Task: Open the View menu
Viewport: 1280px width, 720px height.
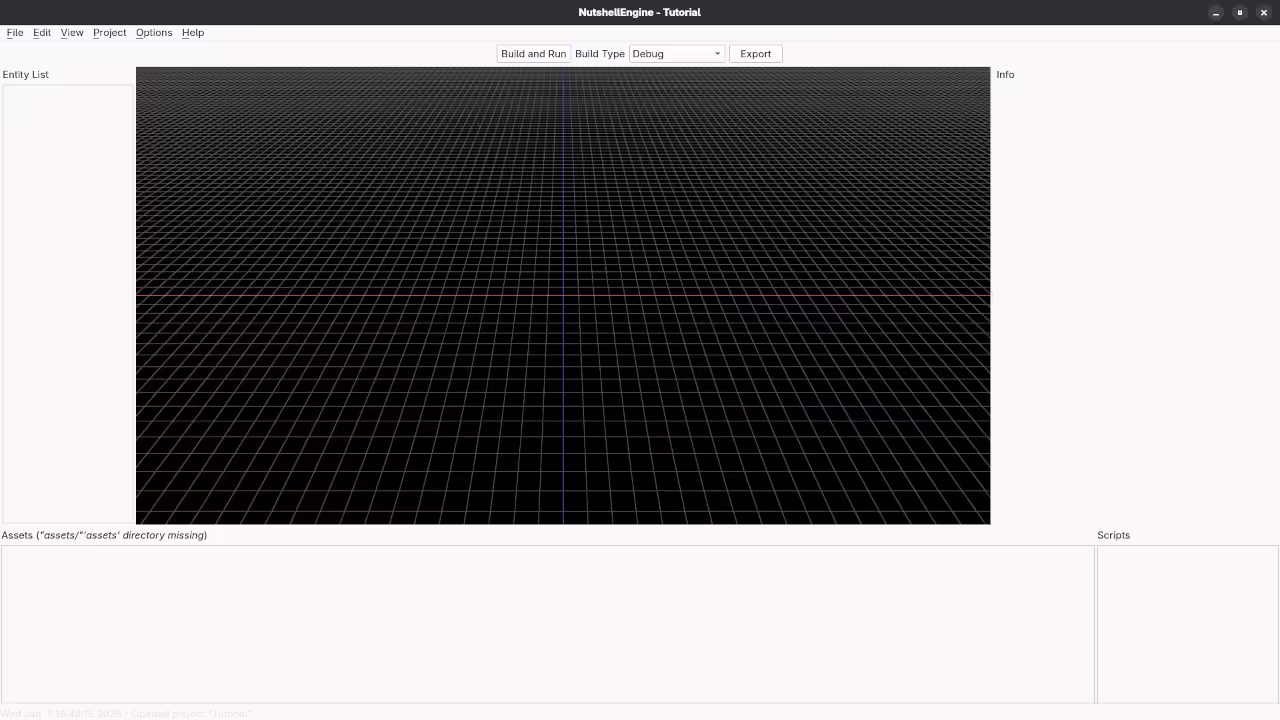Action: coord(71,32)
